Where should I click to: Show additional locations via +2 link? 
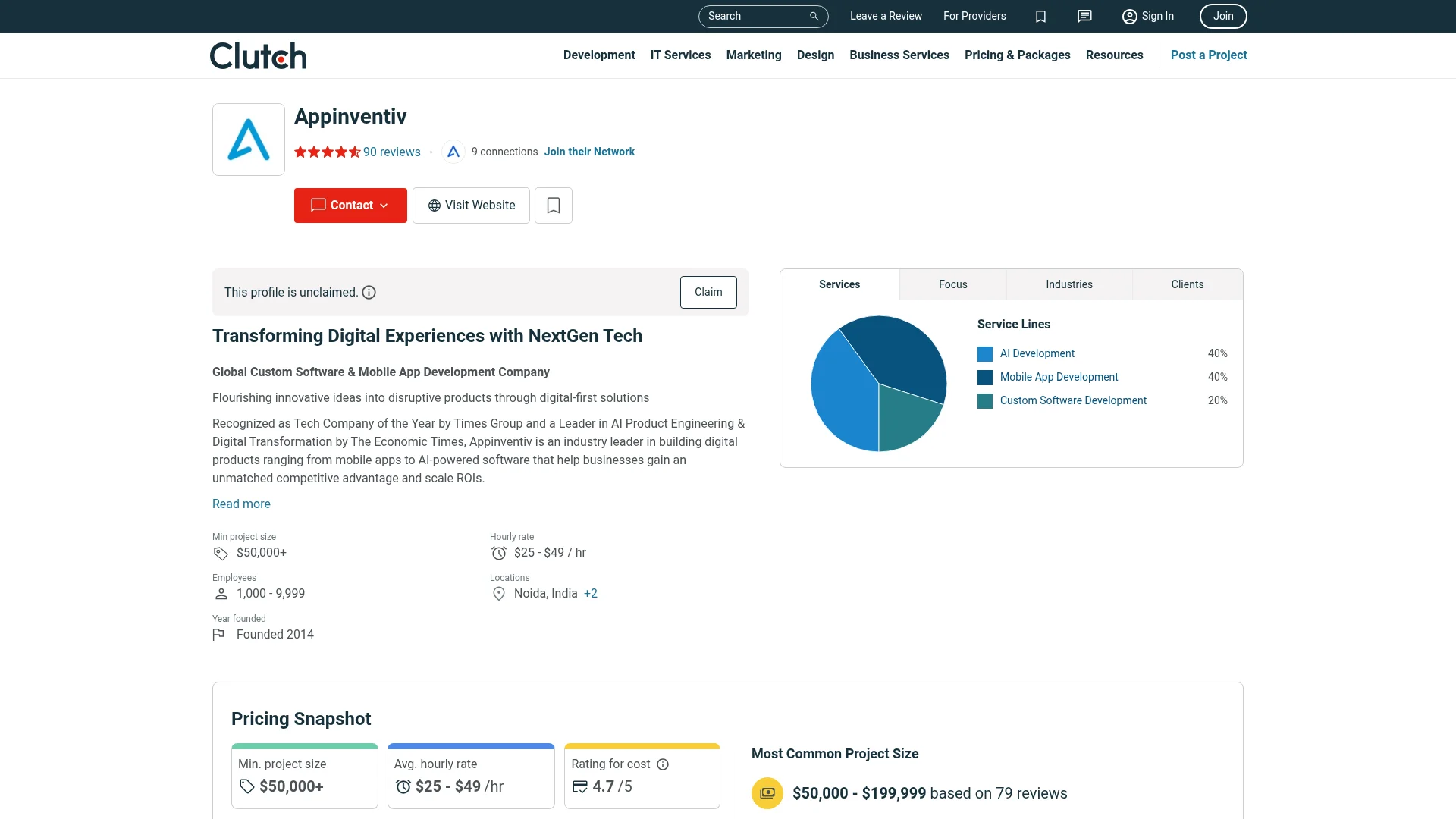pyautogui.click(x=591, y=594)
